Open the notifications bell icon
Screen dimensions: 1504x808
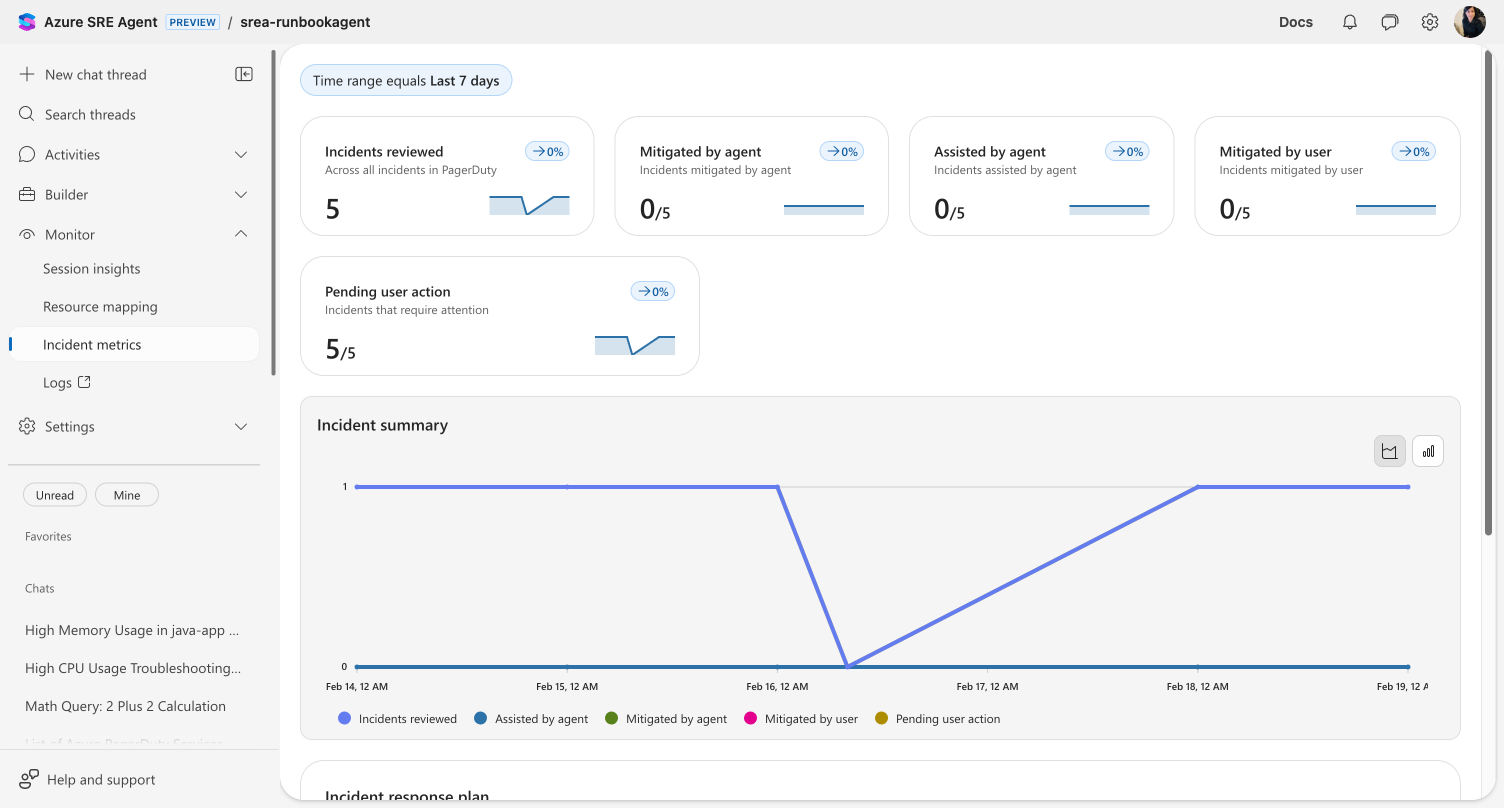point(1349,21)
